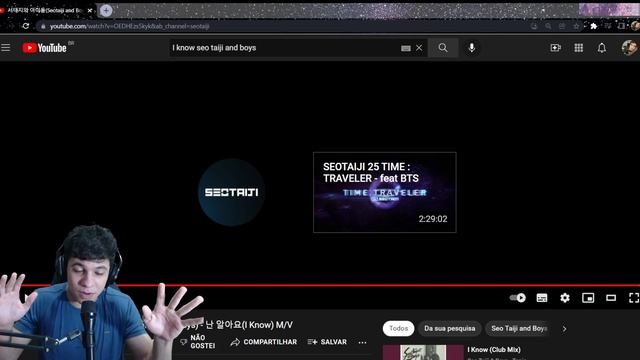
Task: Open the on-screen keyboard icon in search box
Action: coord(405,48)
